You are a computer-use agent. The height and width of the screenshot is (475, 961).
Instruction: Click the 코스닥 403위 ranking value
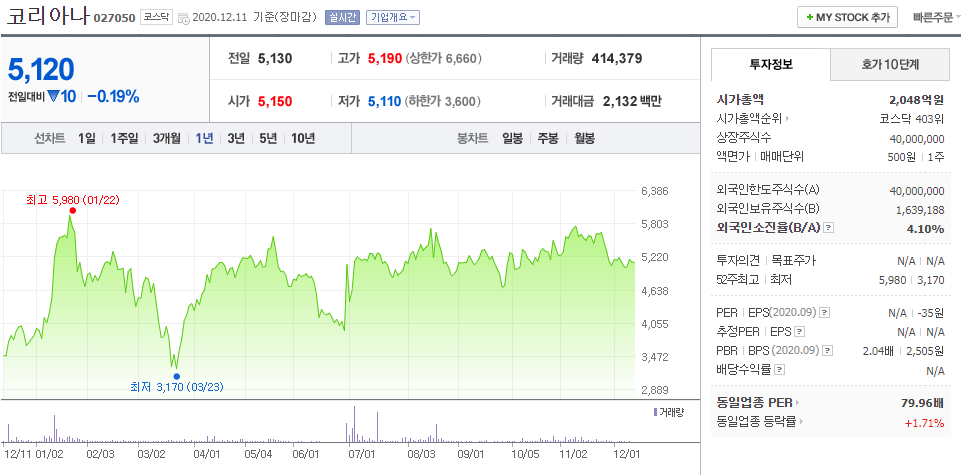(911, 119)
